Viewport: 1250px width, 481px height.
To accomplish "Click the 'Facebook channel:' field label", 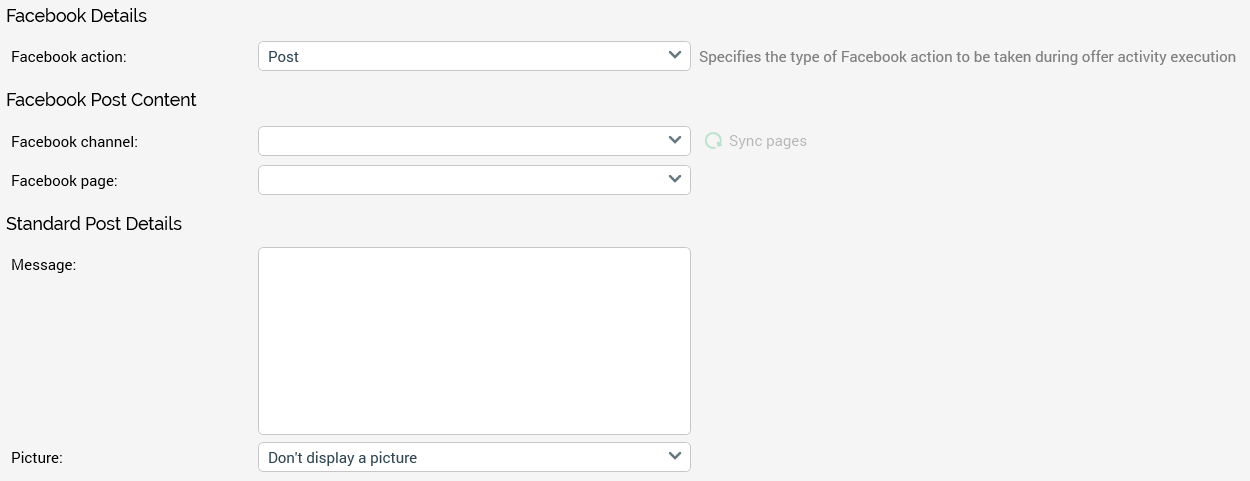I will point(74,142).
